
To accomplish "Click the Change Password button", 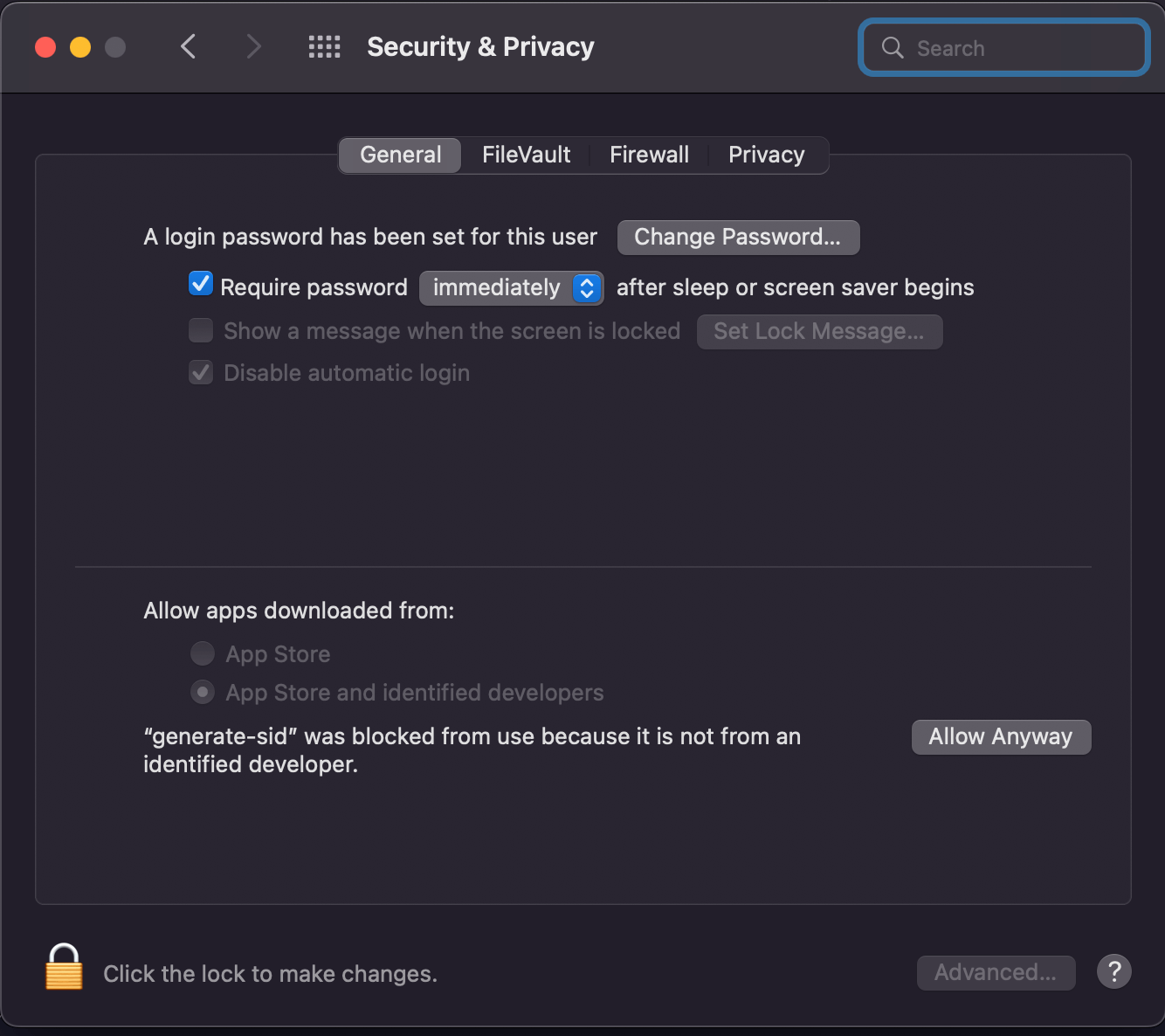I will (x=738, y=237).
